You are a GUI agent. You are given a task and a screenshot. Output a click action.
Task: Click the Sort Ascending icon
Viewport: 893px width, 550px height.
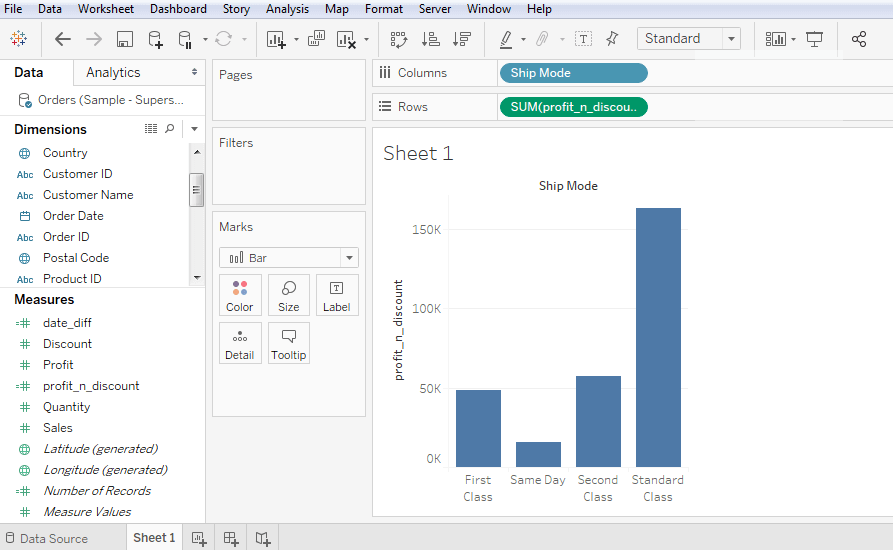point(431,39)
